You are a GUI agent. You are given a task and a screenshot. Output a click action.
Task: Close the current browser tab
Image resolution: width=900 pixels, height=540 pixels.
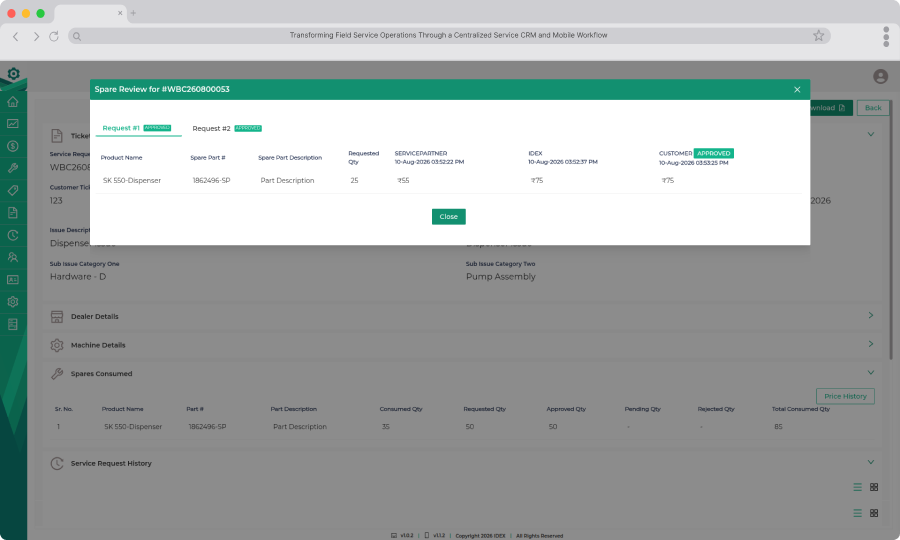(x=120, y=13)
